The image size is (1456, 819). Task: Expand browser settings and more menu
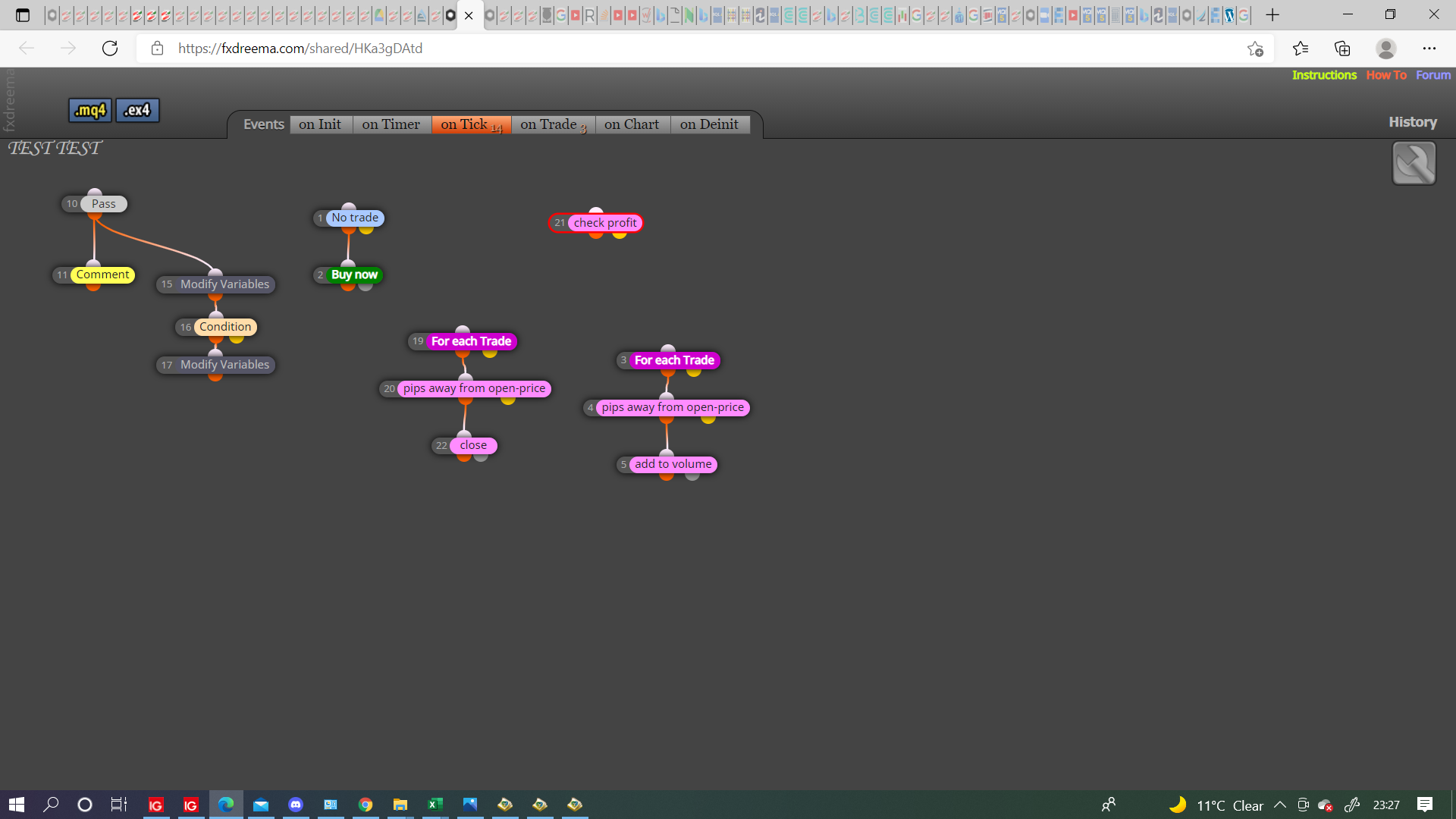[1429, 49]
